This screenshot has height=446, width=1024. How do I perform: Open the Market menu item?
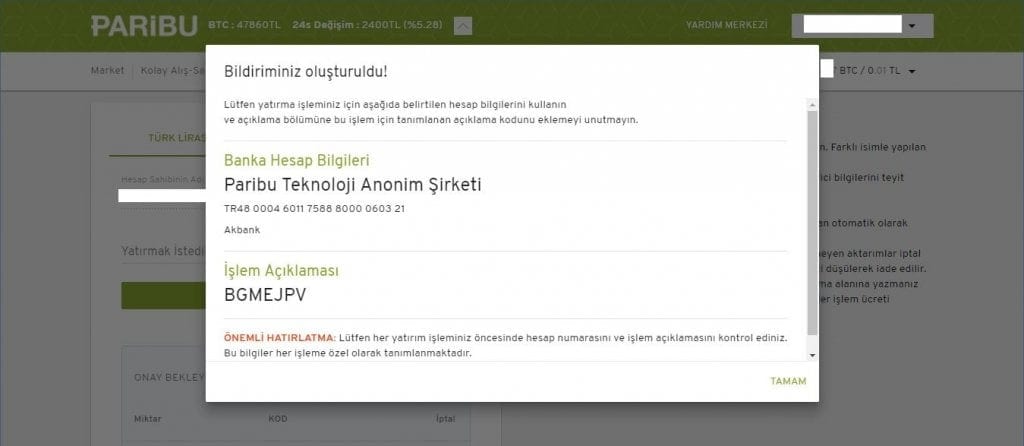(x=107, y=71)
